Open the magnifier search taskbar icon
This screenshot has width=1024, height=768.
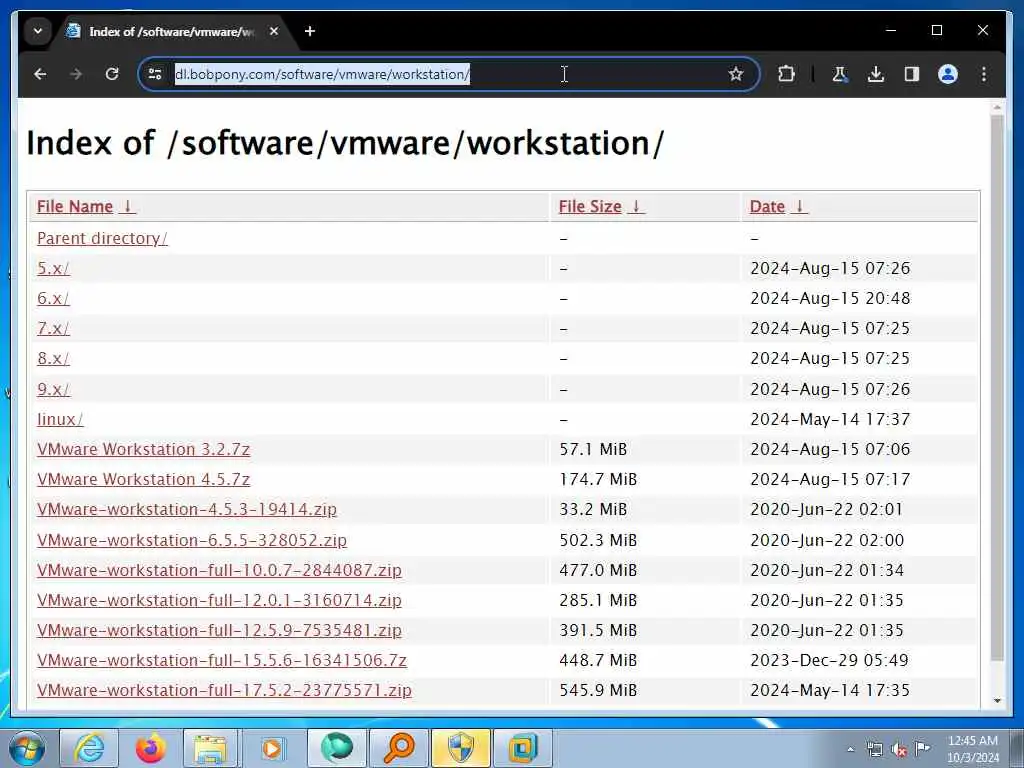399,748
